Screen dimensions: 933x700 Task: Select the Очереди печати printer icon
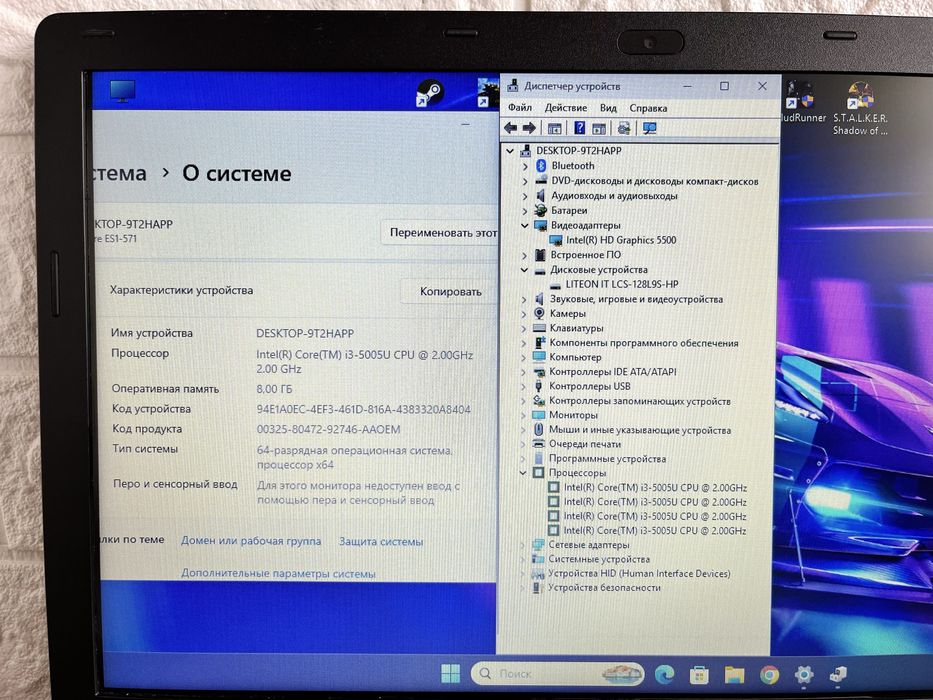coord(538,443)
